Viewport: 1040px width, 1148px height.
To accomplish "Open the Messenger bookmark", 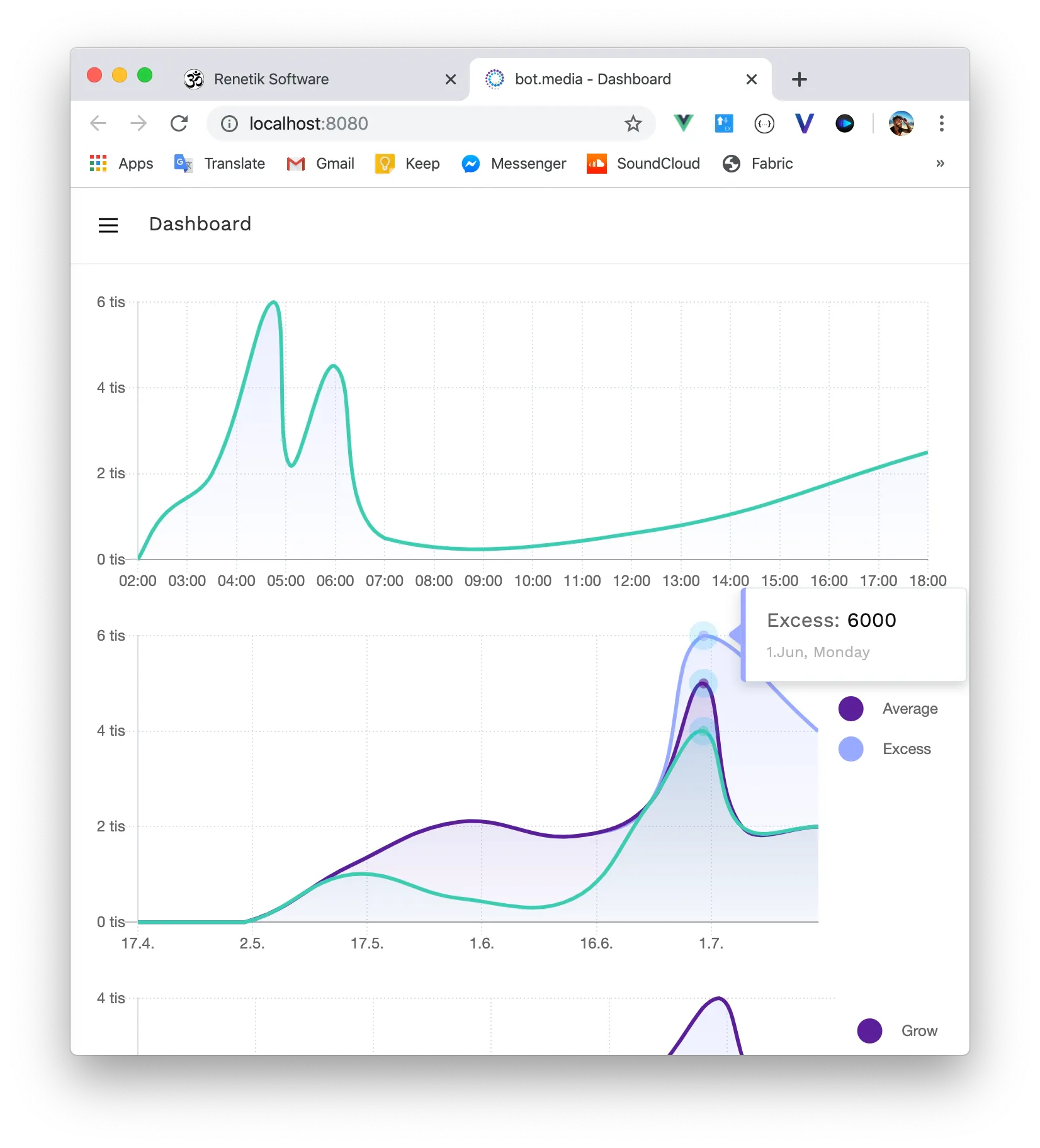I will (x=514, y=164).
